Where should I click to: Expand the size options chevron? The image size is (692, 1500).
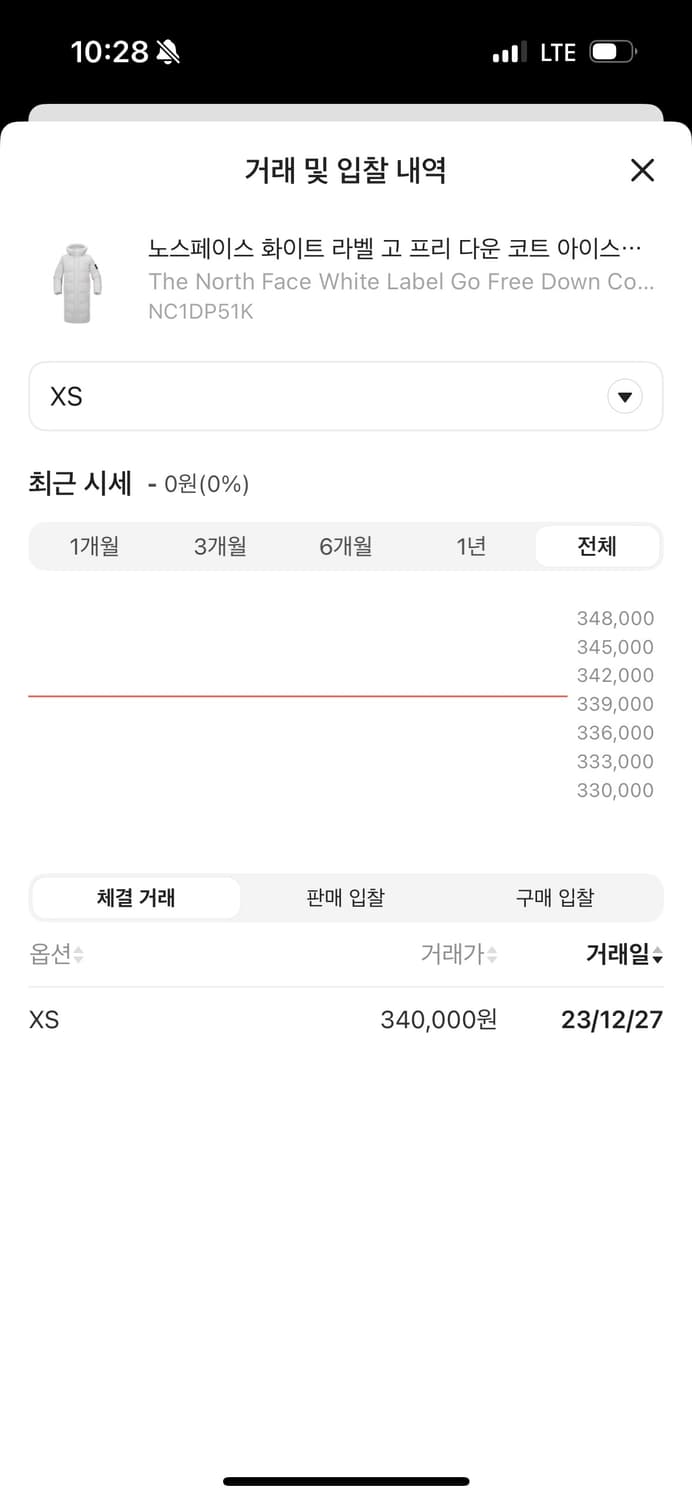[624, 396]
